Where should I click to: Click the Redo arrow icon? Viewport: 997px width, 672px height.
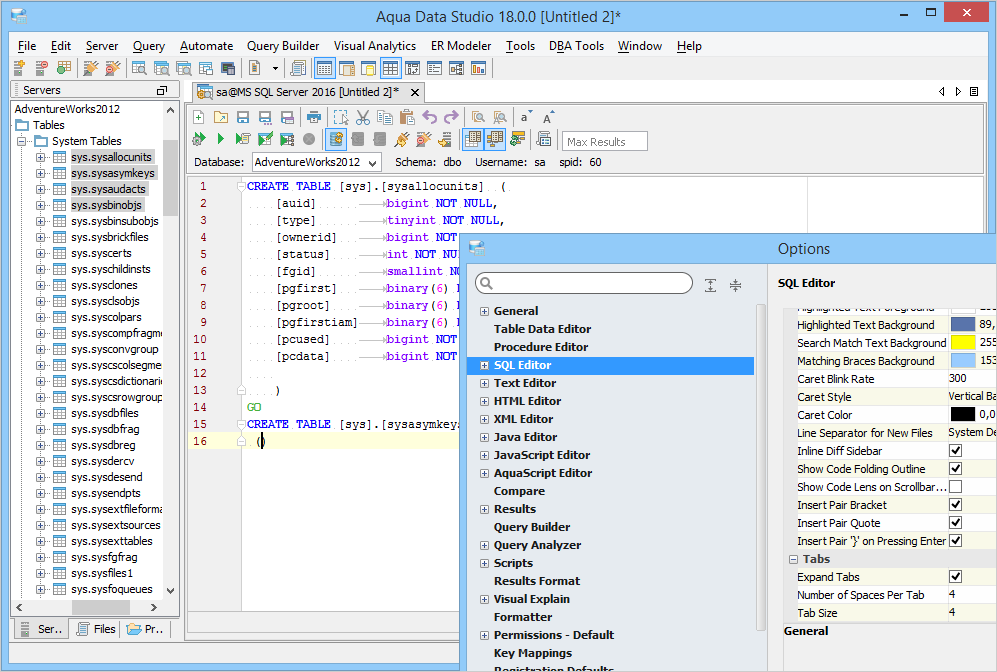pos(451,117)
